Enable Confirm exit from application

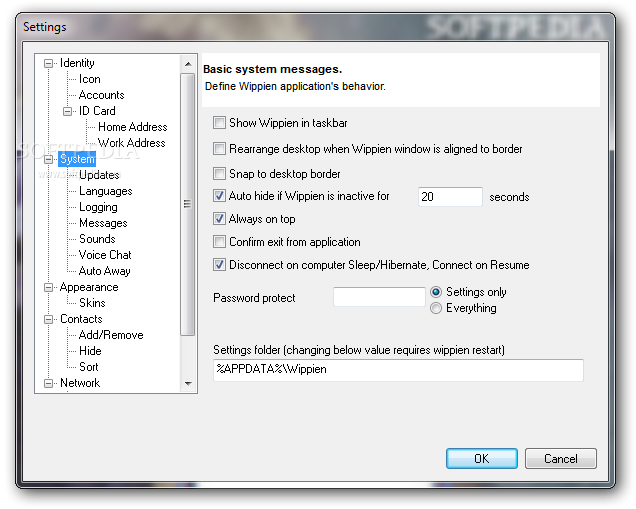tap(219, 242)
